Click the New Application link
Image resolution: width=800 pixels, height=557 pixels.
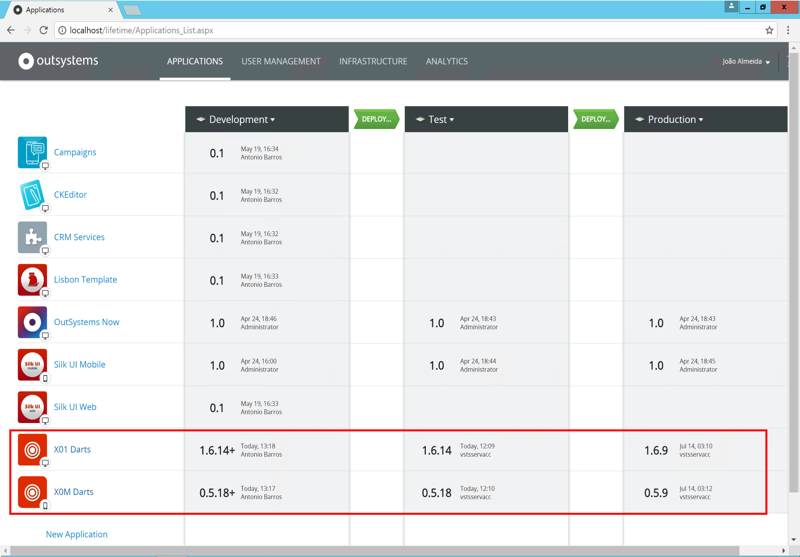coord(77,534)
